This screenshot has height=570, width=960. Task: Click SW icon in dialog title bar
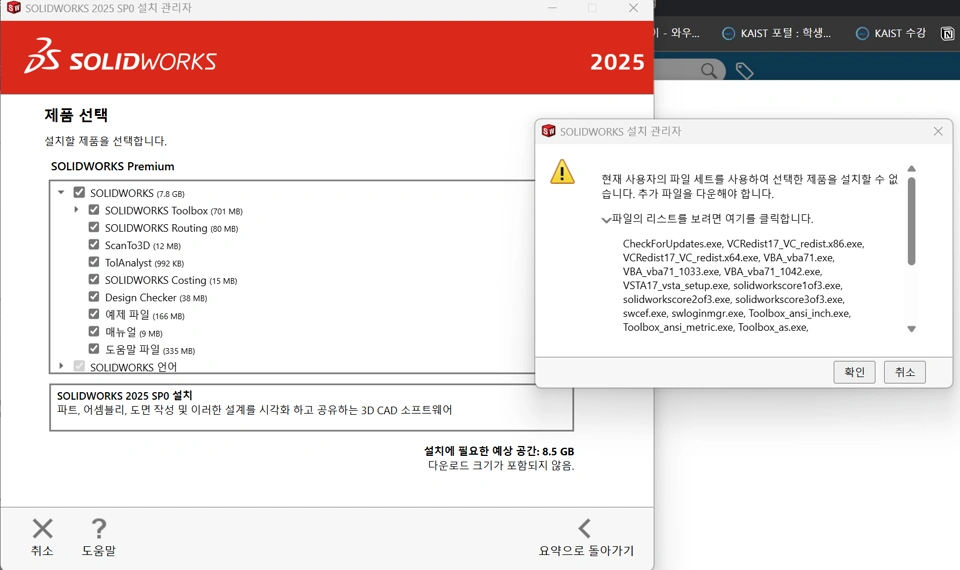pyautogui.click(x=549, y=130)
